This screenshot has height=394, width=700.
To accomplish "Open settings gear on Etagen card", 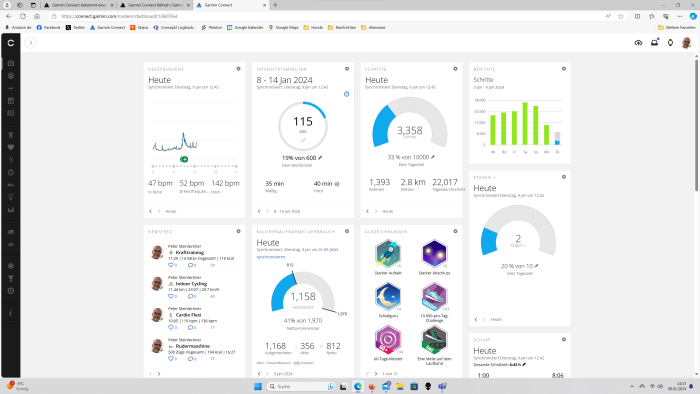I will coord(564,177).
